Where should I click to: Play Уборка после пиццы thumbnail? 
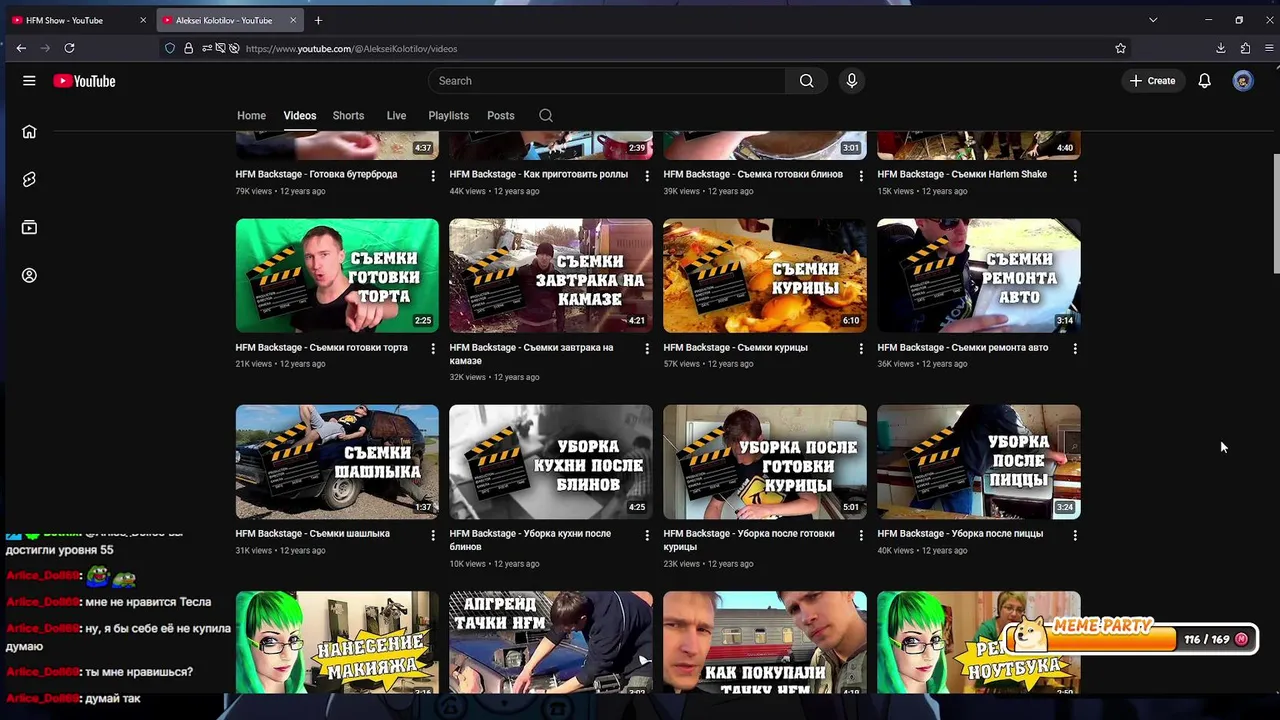(979, 461)
